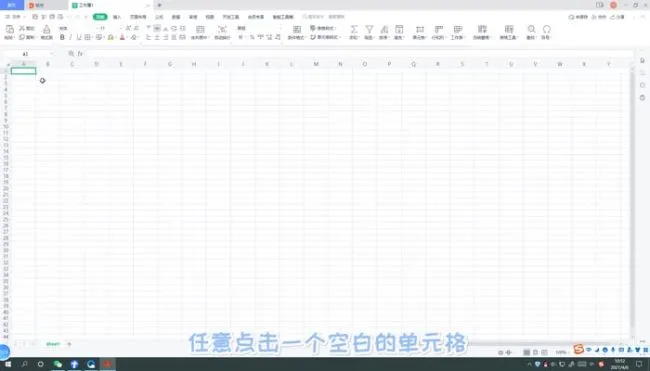
Task: Switch to normal view in status bar
Action: [526, 352]
